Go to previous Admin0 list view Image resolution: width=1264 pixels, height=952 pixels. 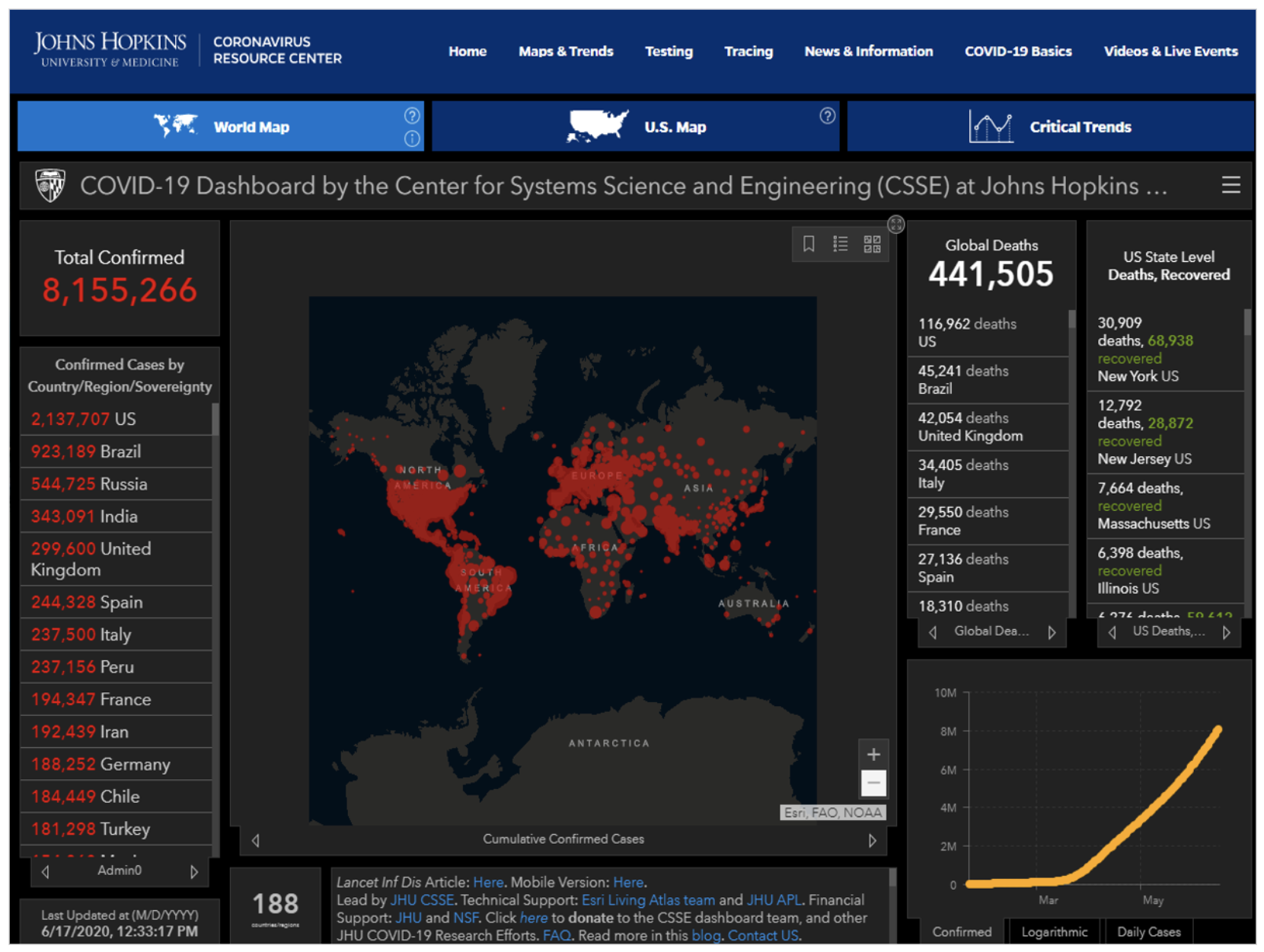pyautogui.click(x=46, y=871)
